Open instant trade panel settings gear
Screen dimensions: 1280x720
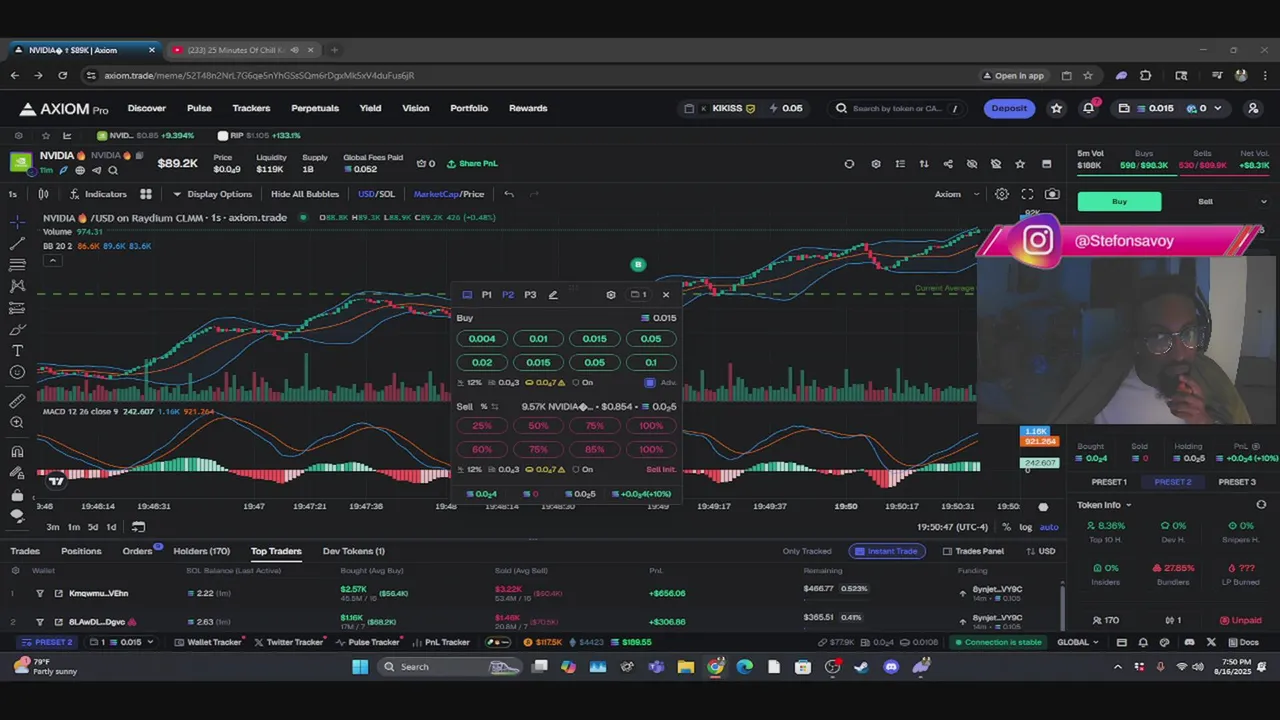(611, 295)
